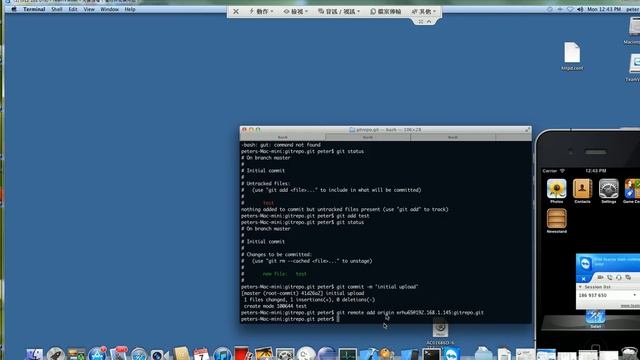Screen dimensions: 640x360
Task: Open the httpd.conf file on the desktop
Action: pos(572,56)
